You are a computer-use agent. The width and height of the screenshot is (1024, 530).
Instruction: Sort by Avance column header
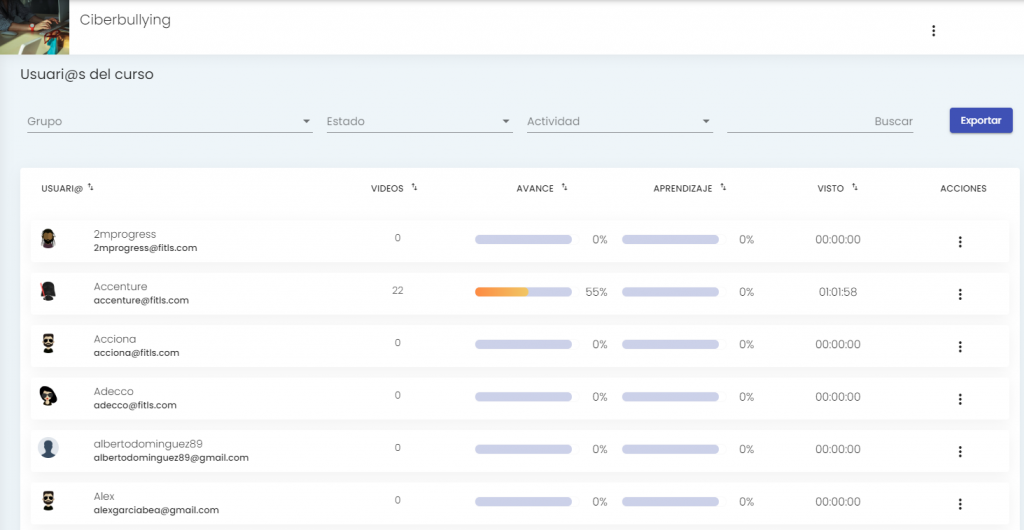tap(564, 187)
